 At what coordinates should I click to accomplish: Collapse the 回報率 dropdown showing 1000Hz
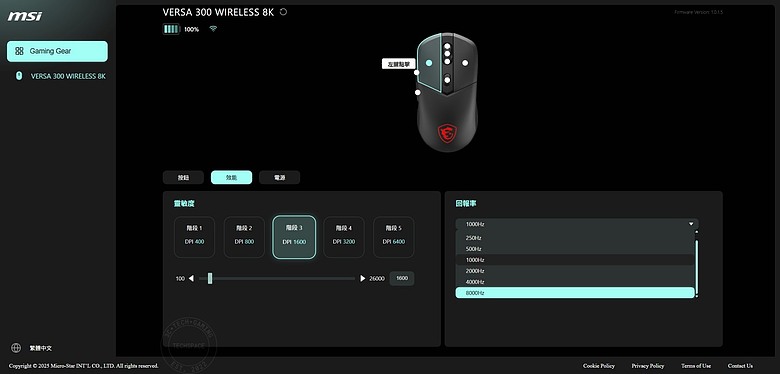tap(577, 224)
